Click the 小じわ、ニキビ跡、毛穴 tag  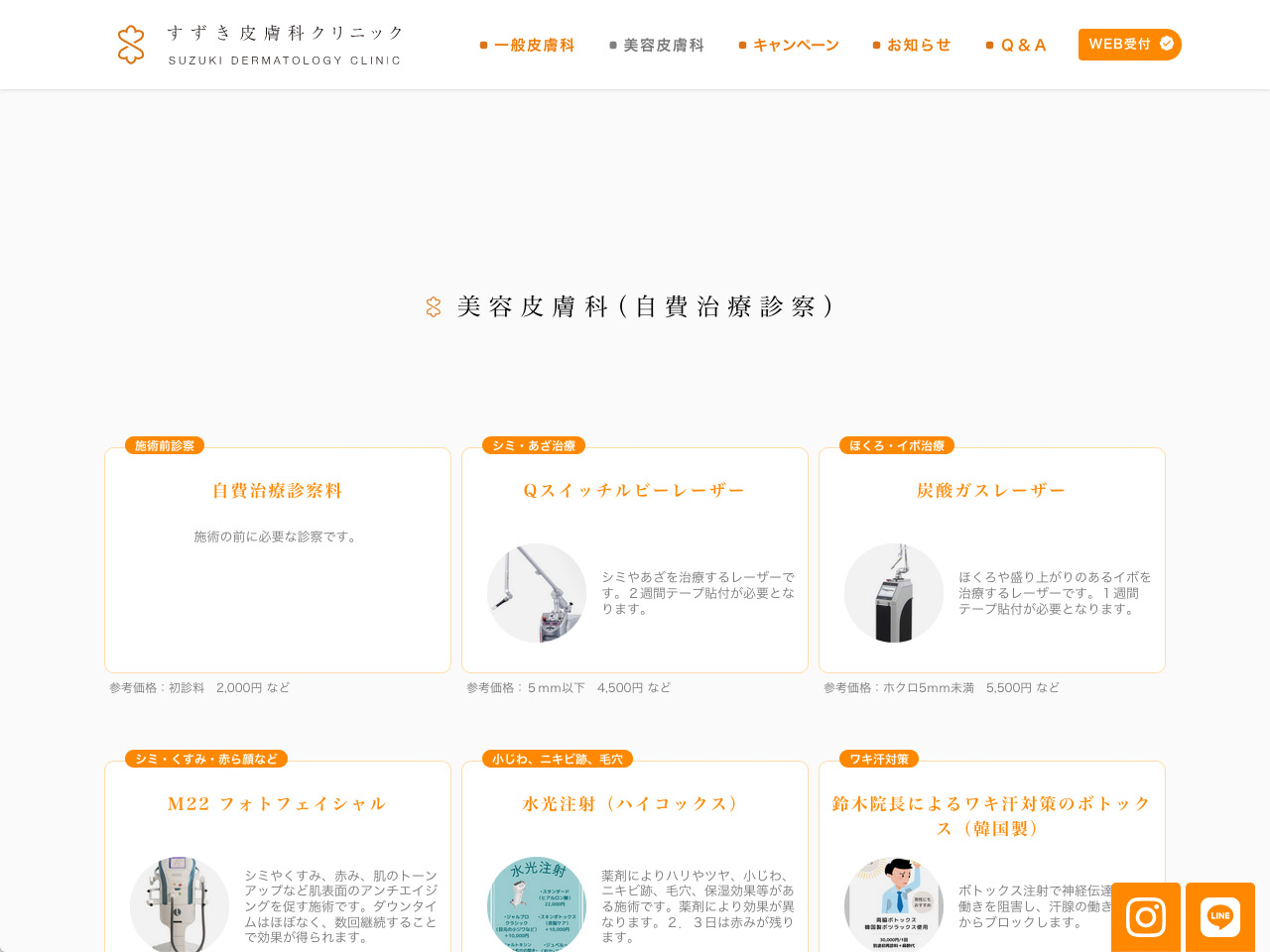point(558,759)
